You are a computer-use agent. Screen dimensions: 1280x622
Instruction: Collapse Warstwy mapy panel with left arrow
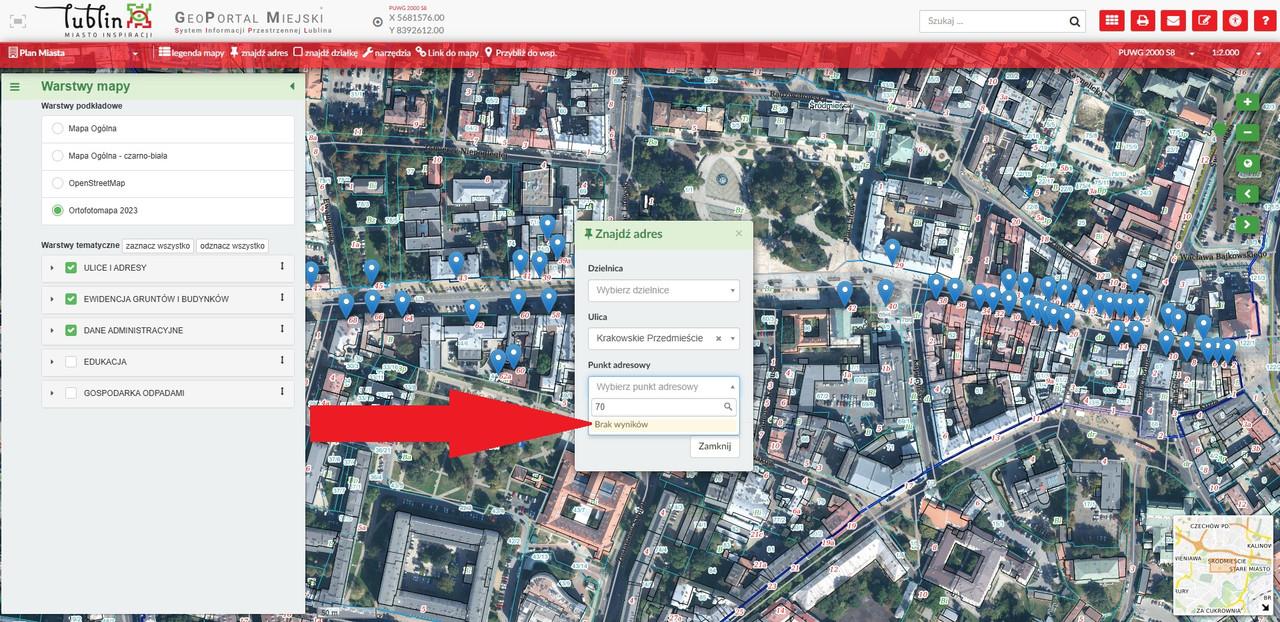pyautogui.click(x=292, y=87)
